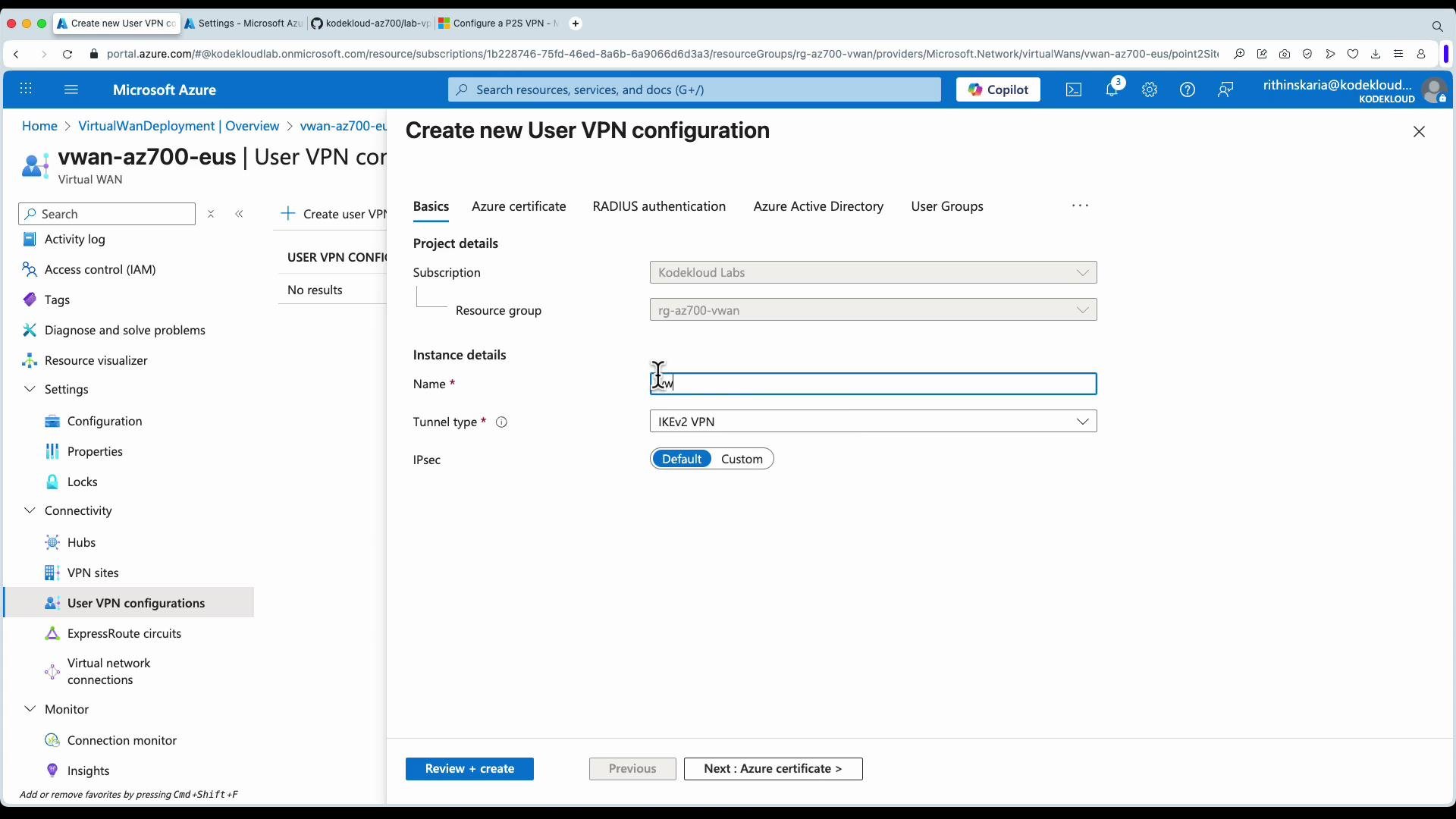Select the Custom IPsec option

point(742,459)
